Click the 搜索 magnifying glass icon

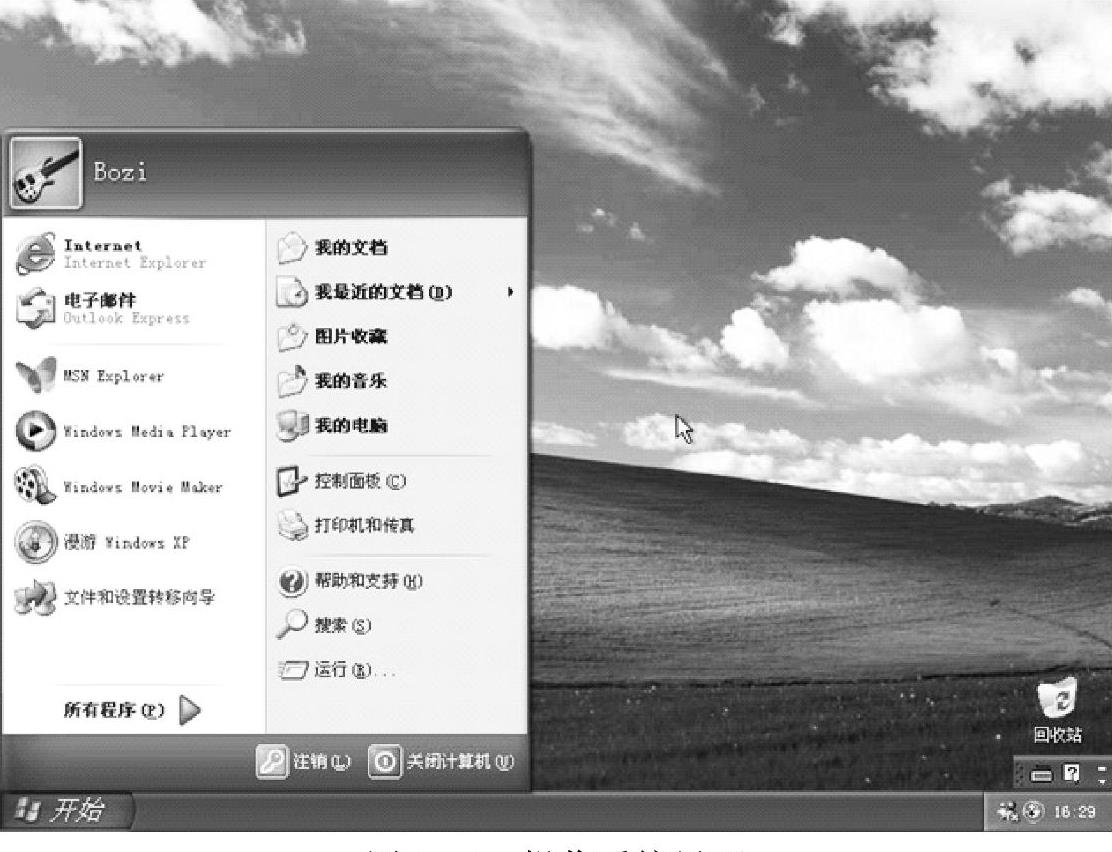click(291, 624)
